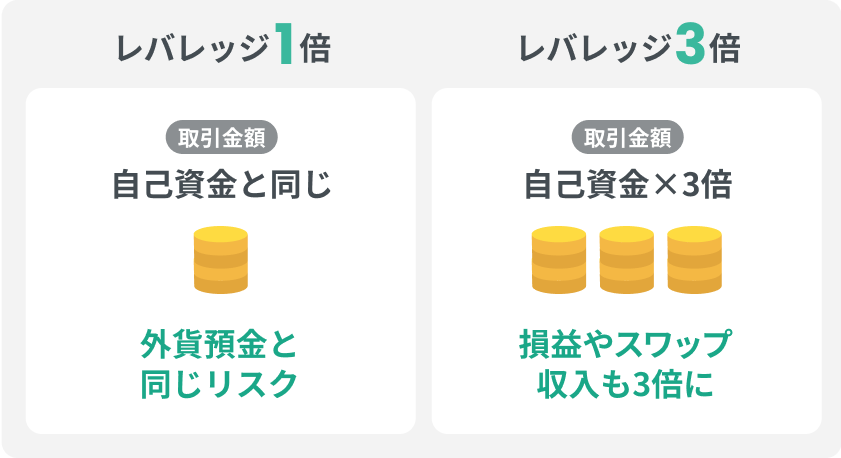Click the 自己資金×3倍 text
841x458 pixels.
click(628, 184)
